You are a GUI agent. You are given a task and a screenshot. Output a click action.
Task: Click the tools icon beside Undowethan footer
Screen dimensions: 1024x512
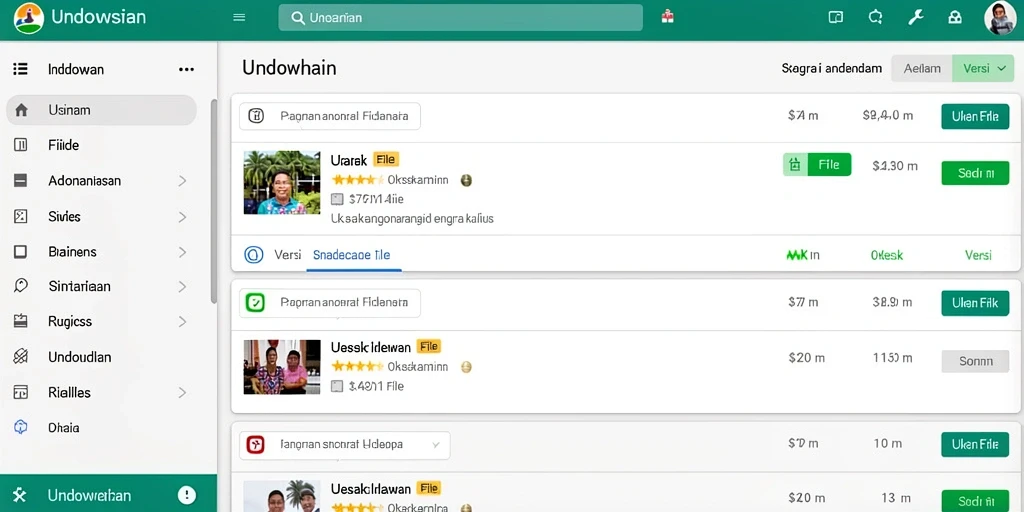coord(20,495)
